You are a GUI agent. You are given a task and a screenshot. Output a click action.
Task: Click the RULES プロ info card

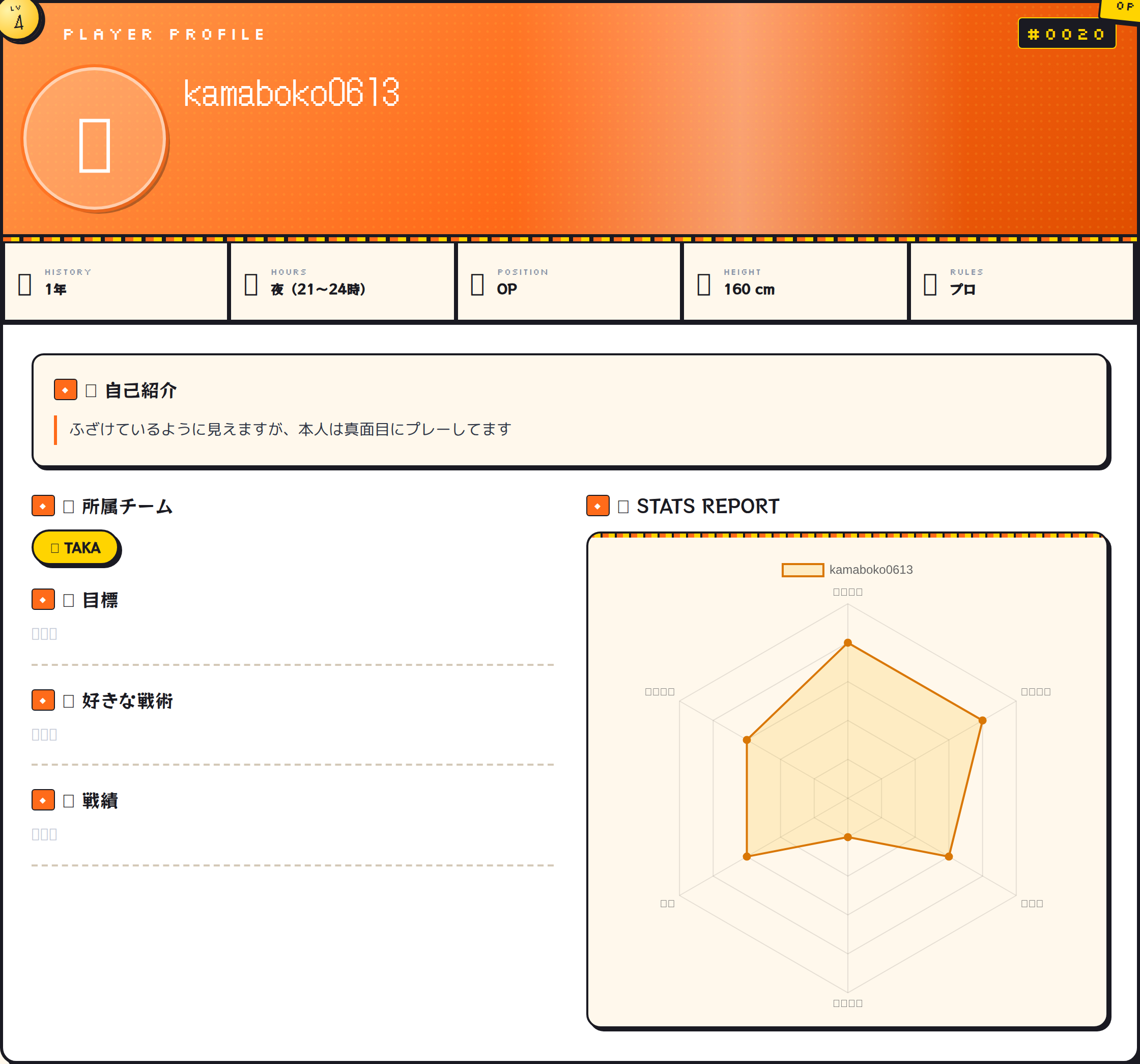click(x=1021, y=281)
